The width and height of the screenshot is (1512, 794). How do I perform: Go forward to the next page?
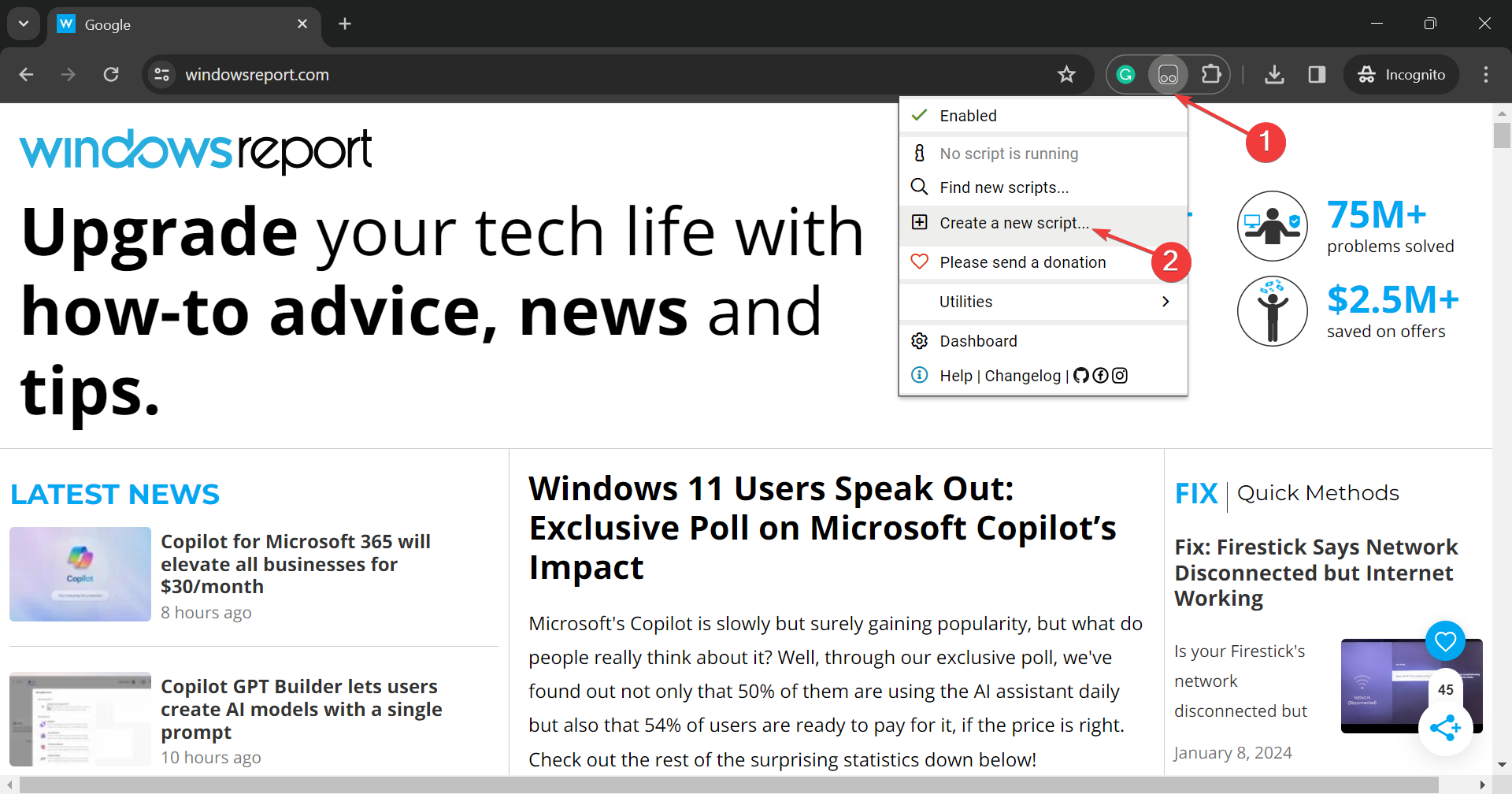pyautogui.click(x=69, y=75)
